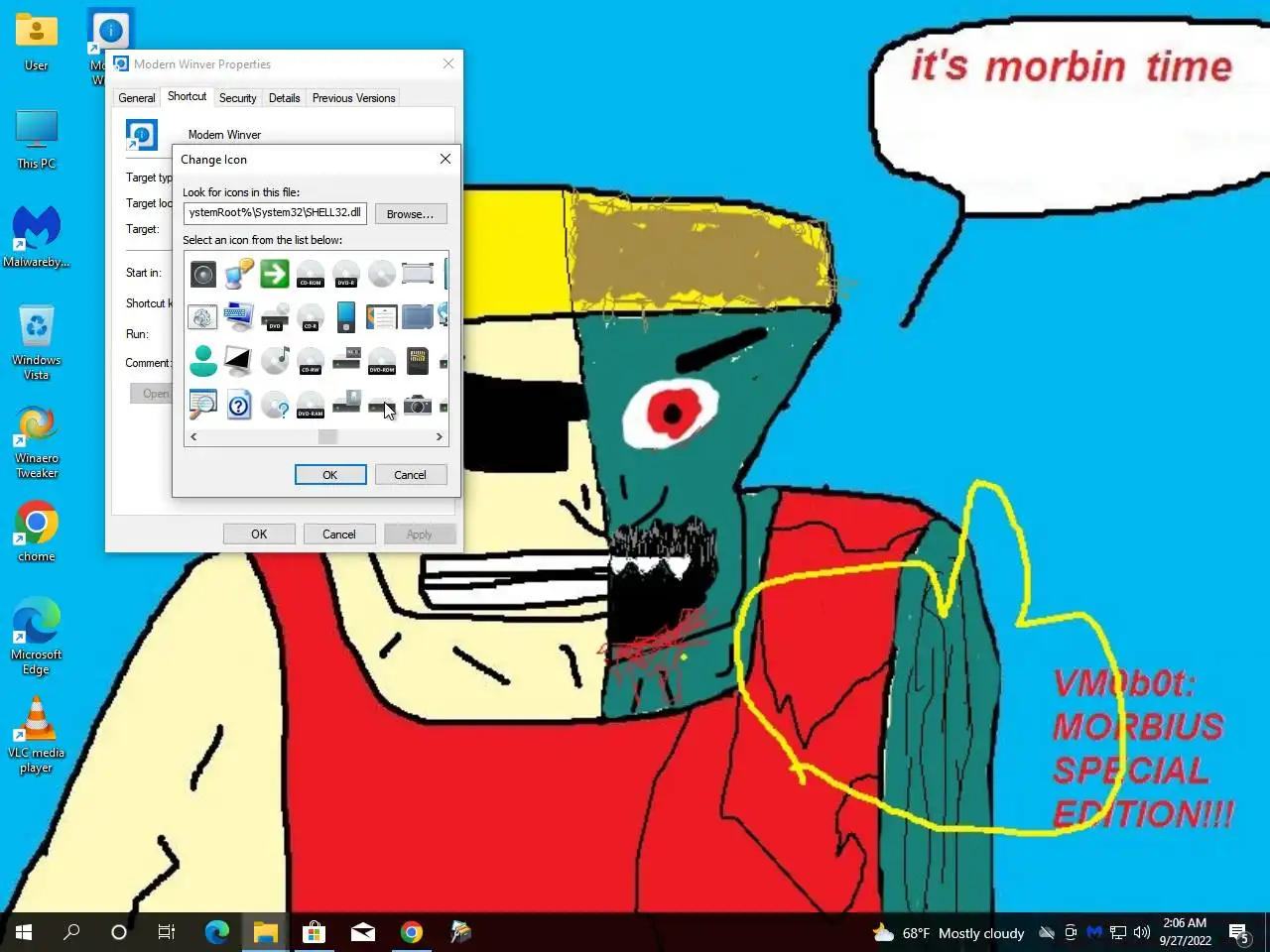Screen dimensions: 1270x952
Task: Click the icon file path text field
Action: point(275,213)
